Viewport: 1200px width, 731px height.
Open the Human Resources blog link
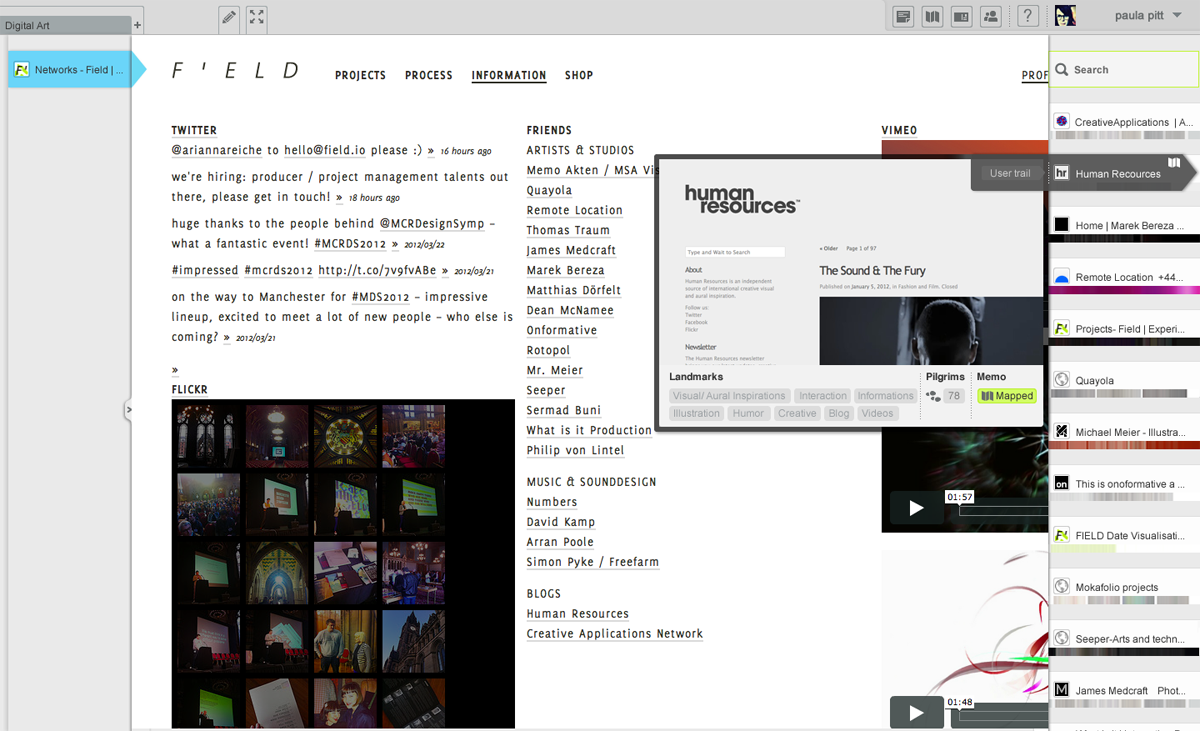click(x=578, y=614)
